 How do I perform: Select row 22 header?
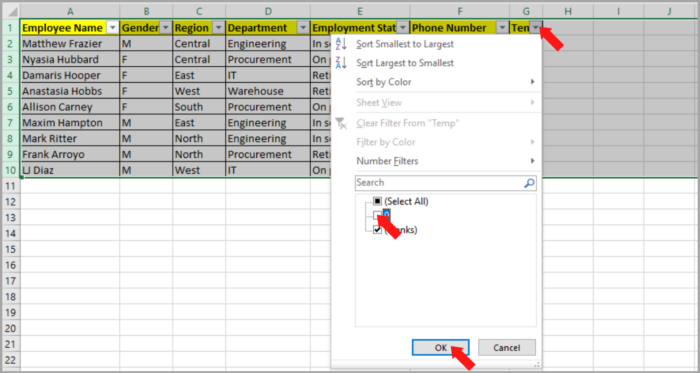pos(10,360)
